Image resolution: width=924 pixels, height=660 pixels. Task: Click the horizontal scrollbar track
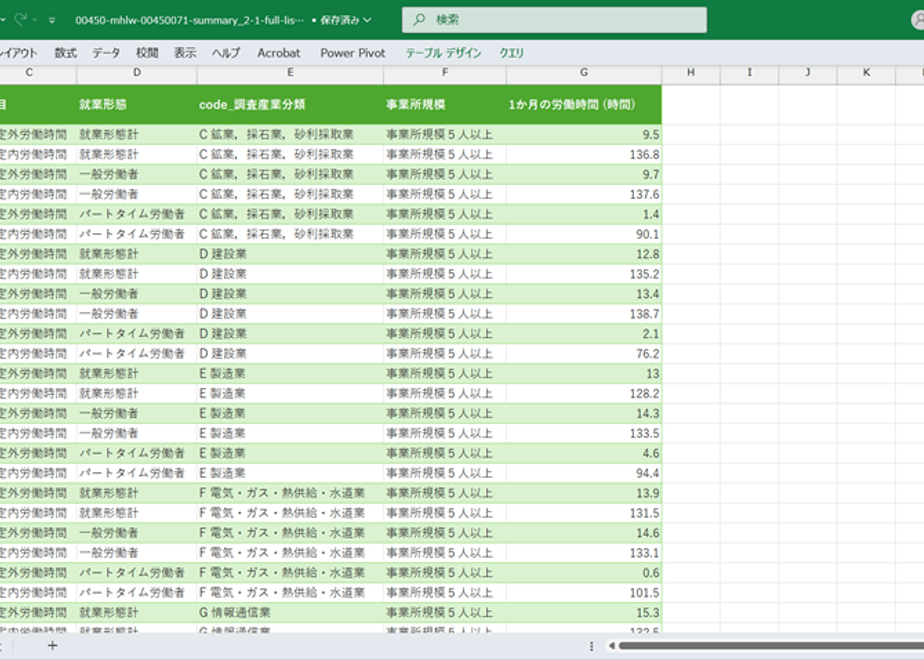coord(771,646)
